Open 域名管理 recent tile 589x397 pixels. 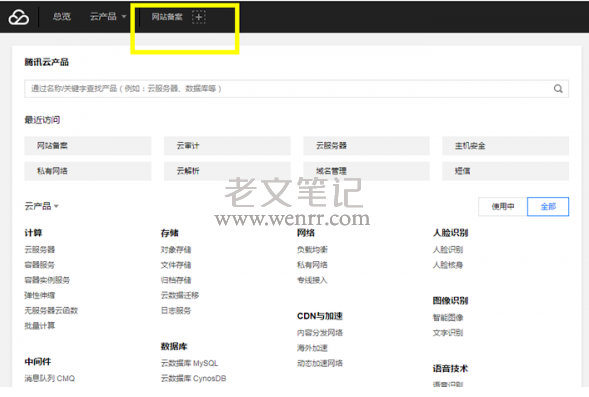(367, 171)
